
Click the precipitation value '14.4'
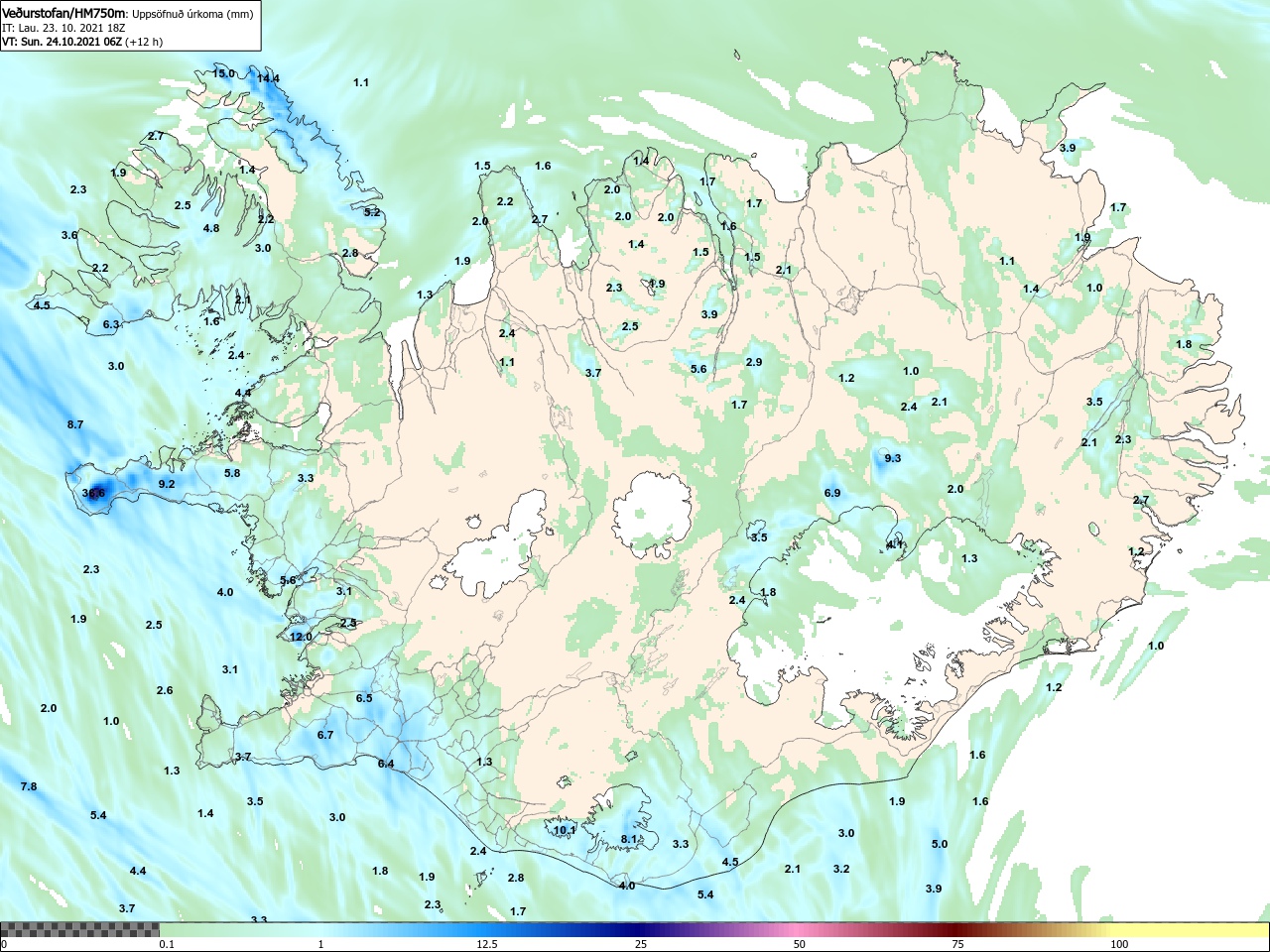pyautogui.click(x=268, y=78)
